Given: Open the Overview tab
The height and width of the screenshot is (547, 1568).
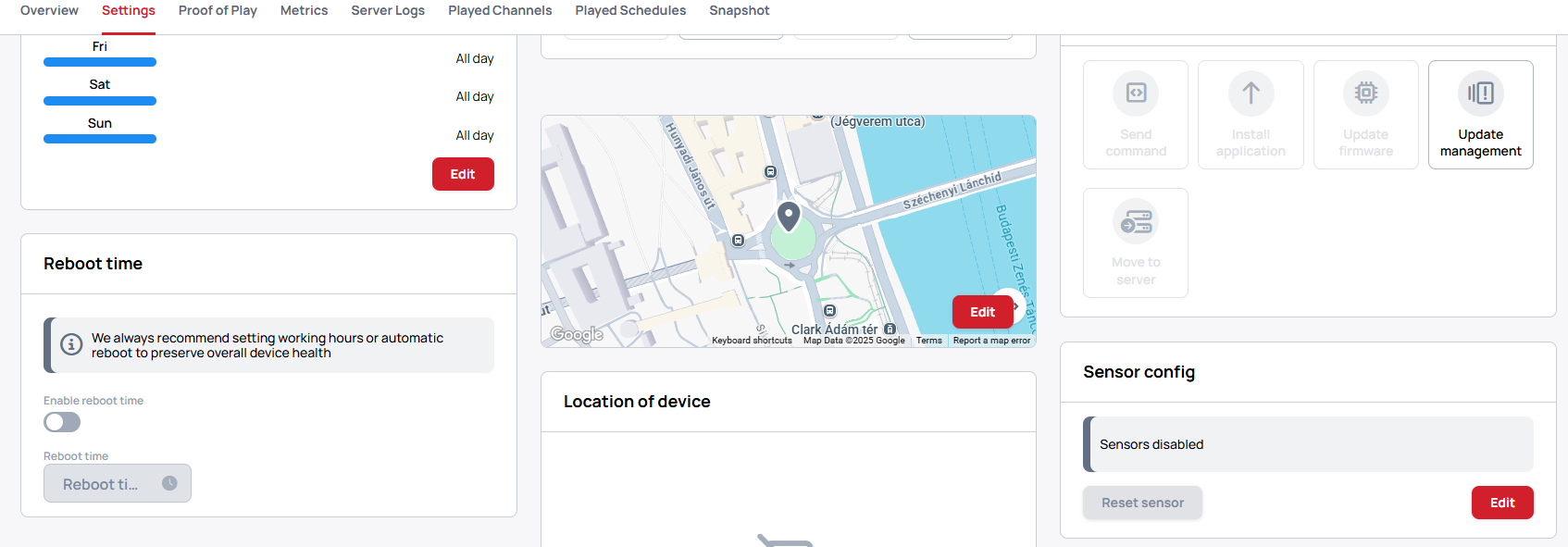Looking at the screenshot, I should [x=49, y=10].
